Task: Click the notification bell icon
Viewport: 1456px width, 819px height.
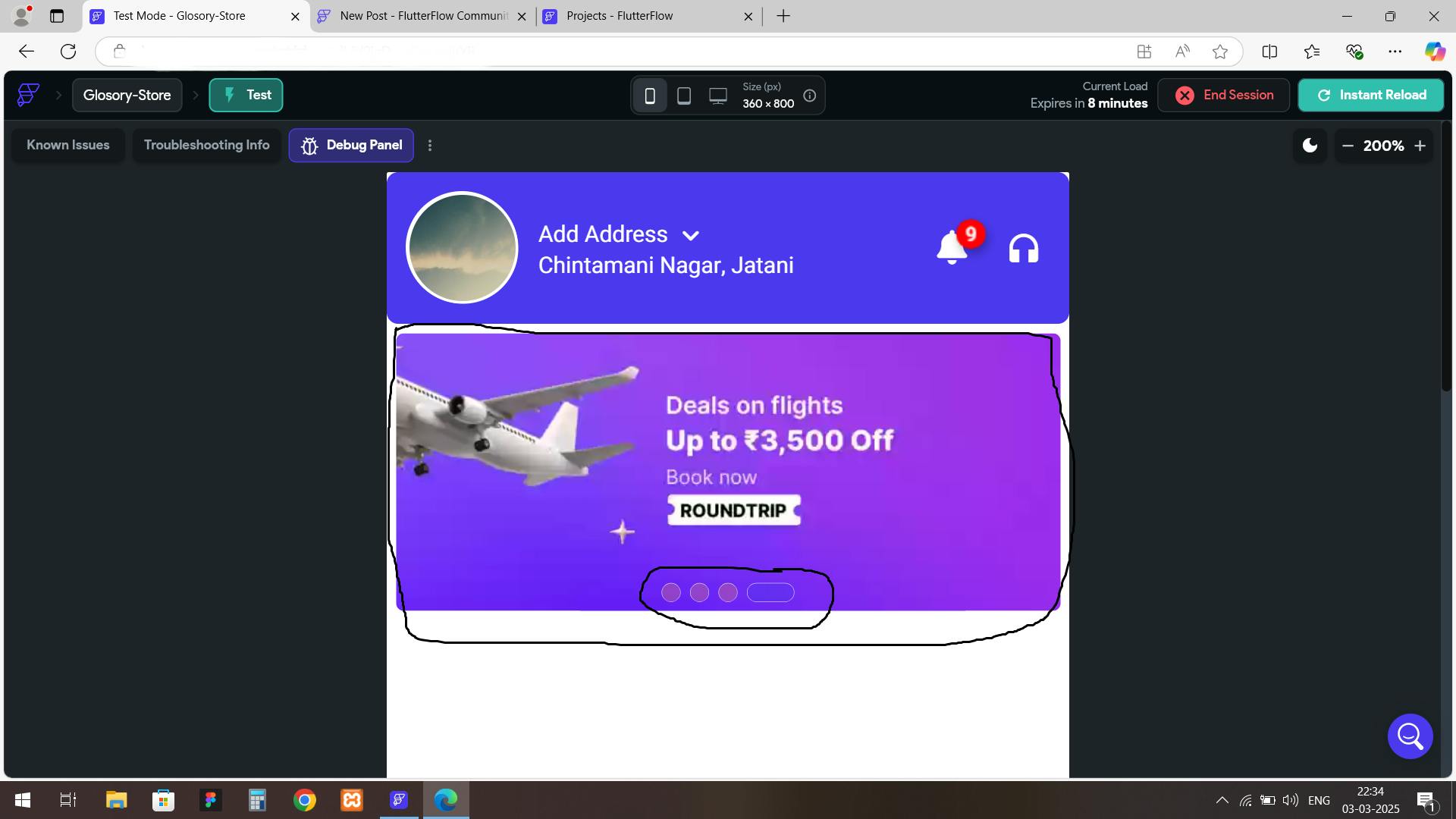Action: [952, 248]
